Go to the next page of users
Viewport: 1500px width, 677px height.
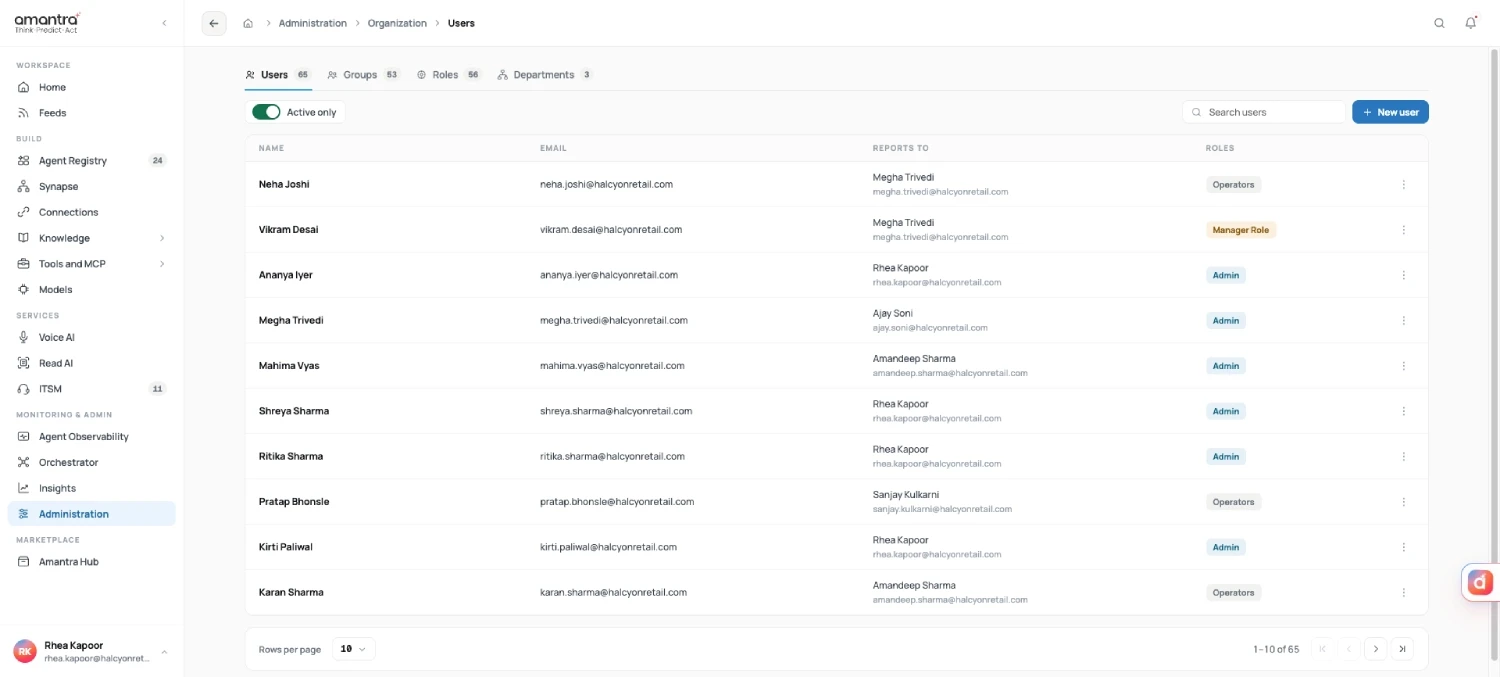click(x=1376, y=649)
